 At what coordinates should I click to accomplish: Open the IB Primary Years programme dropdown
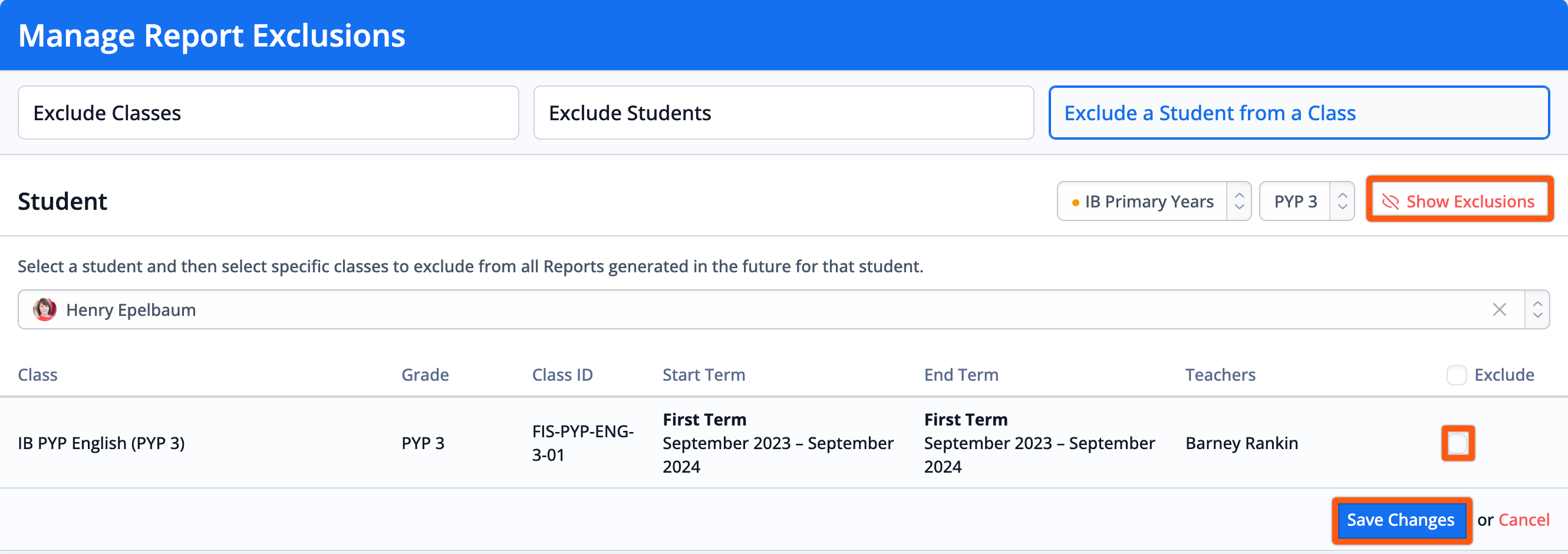click(x=1154, y=202)
